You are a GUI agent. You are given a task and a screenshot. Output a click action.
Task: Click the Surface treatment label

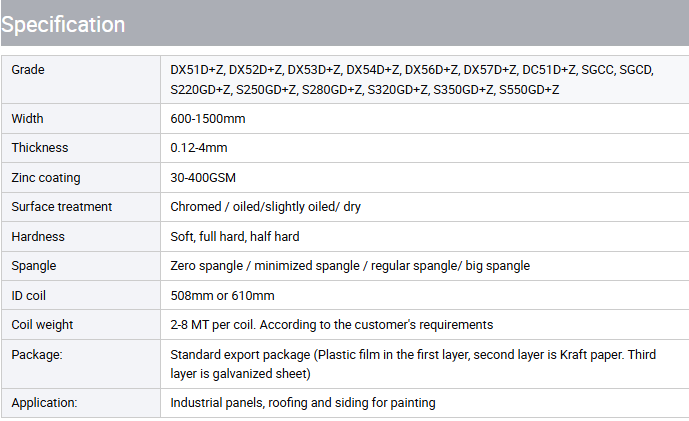(62, 207)
